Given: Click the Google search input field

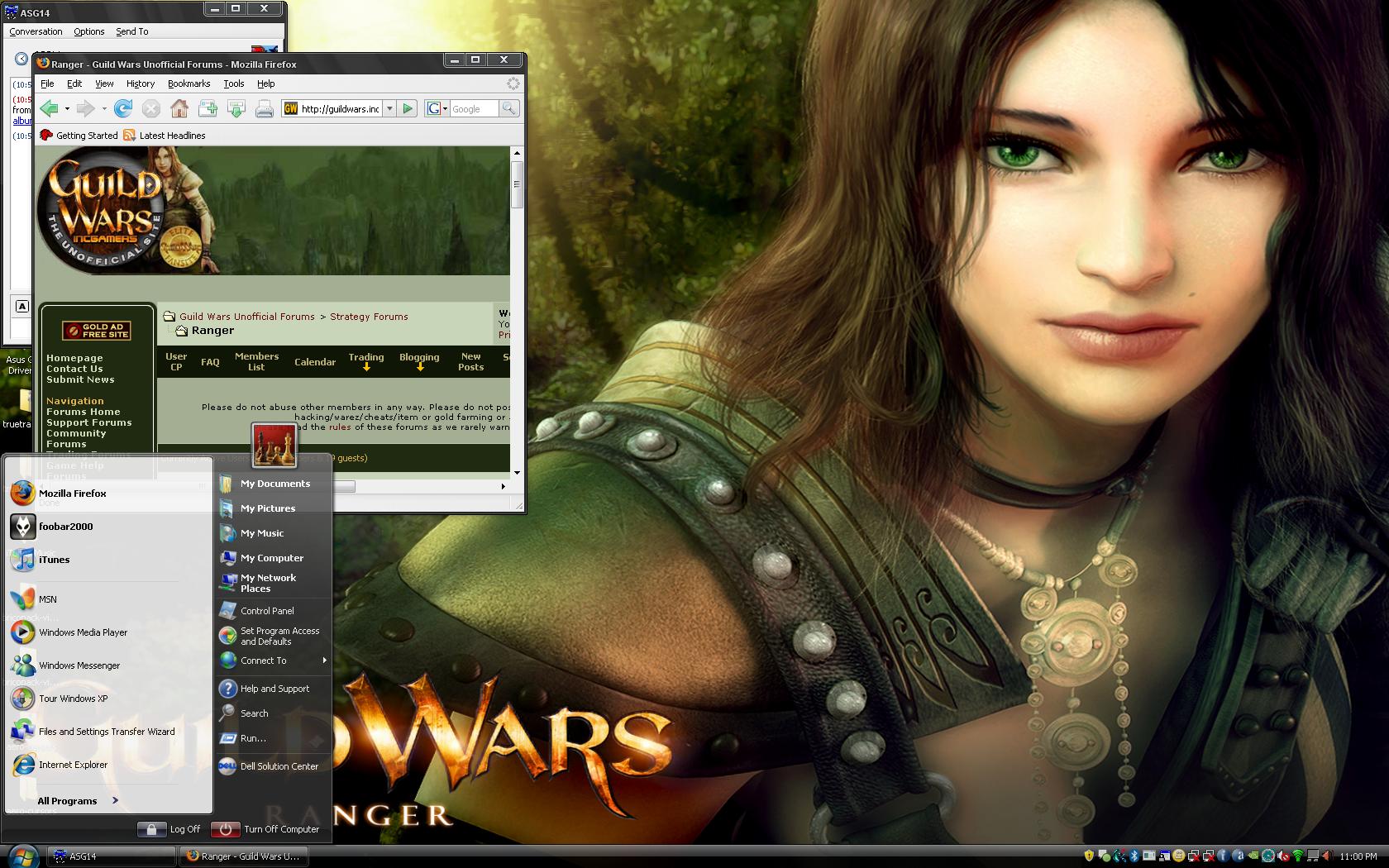Looking at the screenshot, I should pos(474,108).
